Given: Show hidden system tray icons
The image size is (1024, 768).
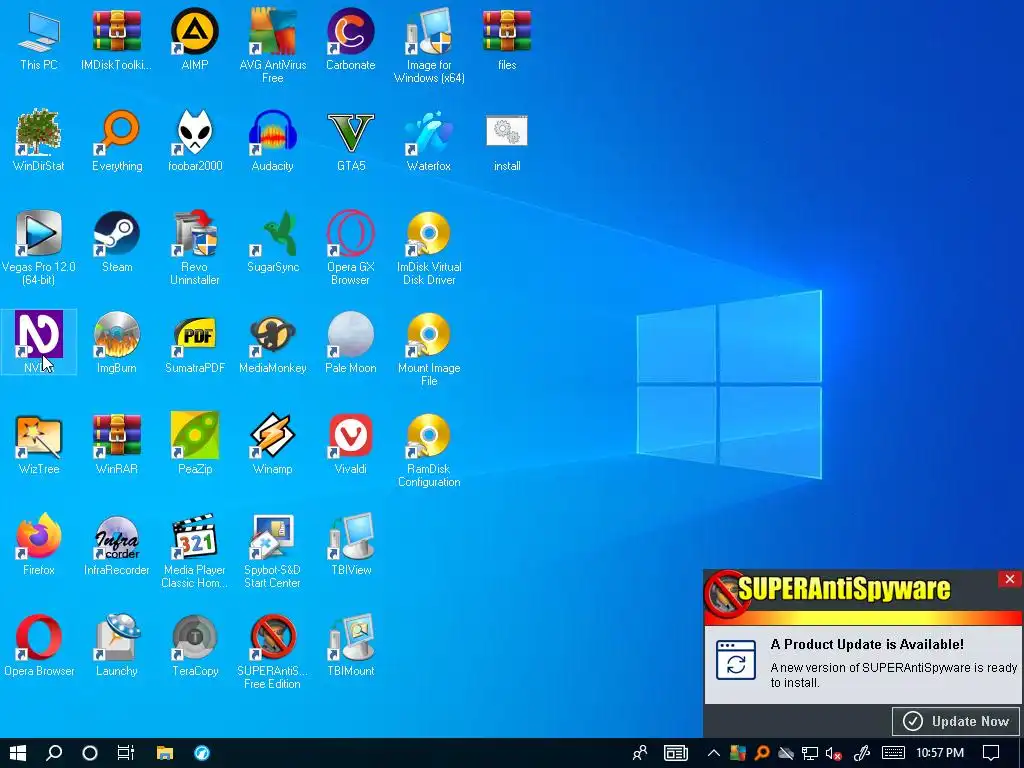Looking at the screenshot, I should pyautogui.click(x=713, y=753).
